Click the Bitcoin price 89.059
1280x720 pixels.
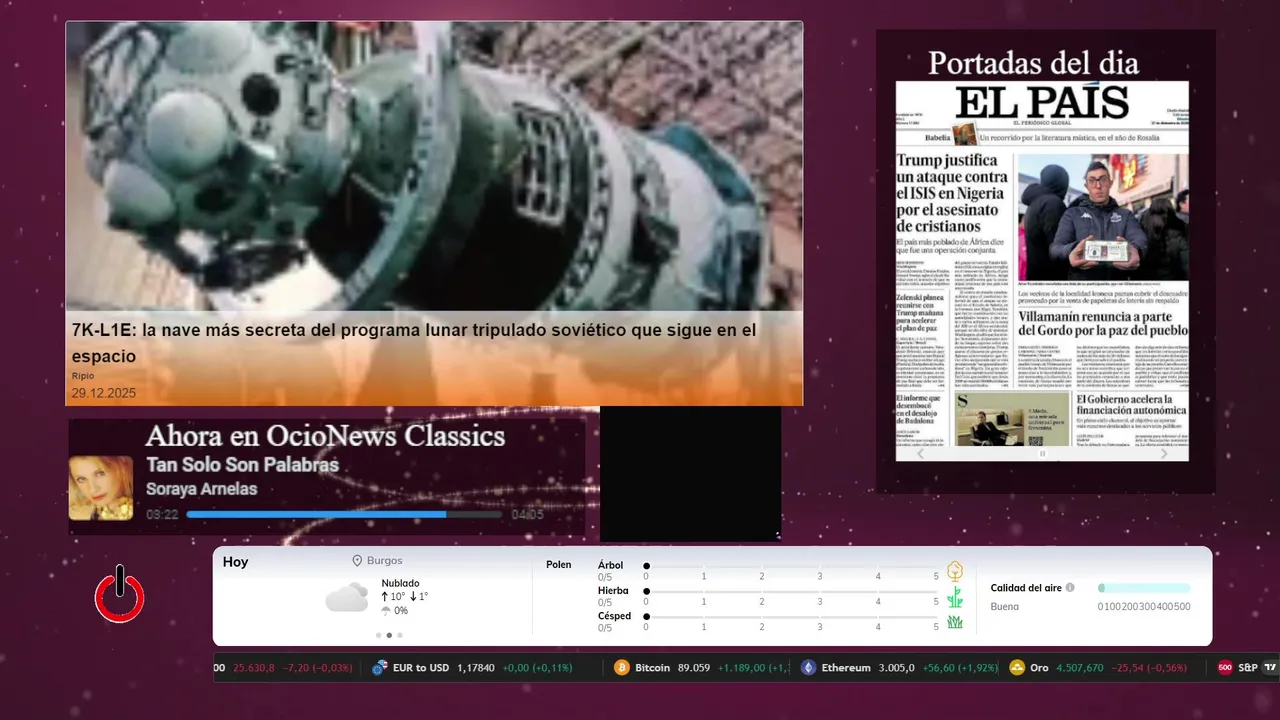(694, 667)
